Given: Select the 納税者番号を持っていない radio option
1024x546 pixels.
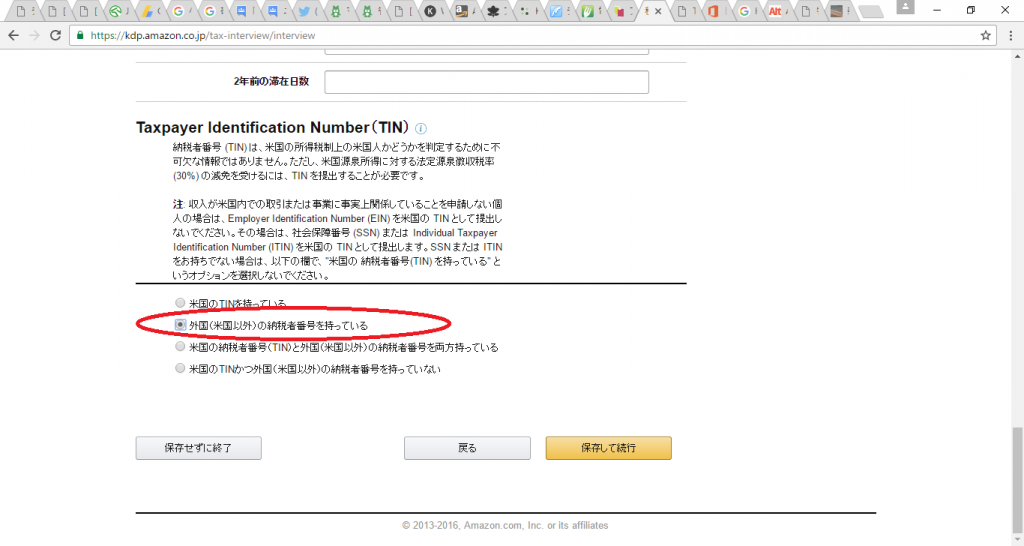Looking at the screenshot, I should [x=180, y=368].
